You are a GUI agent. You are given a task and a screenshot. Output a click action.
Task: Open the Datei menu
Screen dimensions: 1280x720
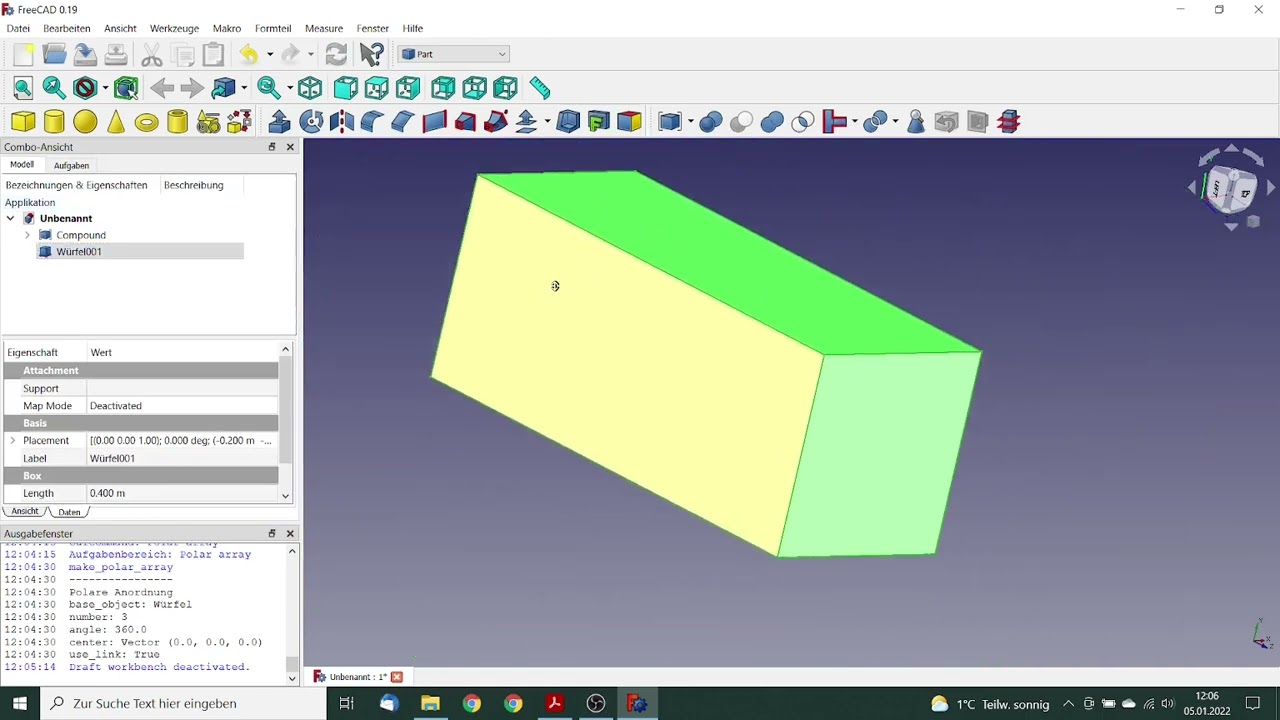click(x=18, y=28)
